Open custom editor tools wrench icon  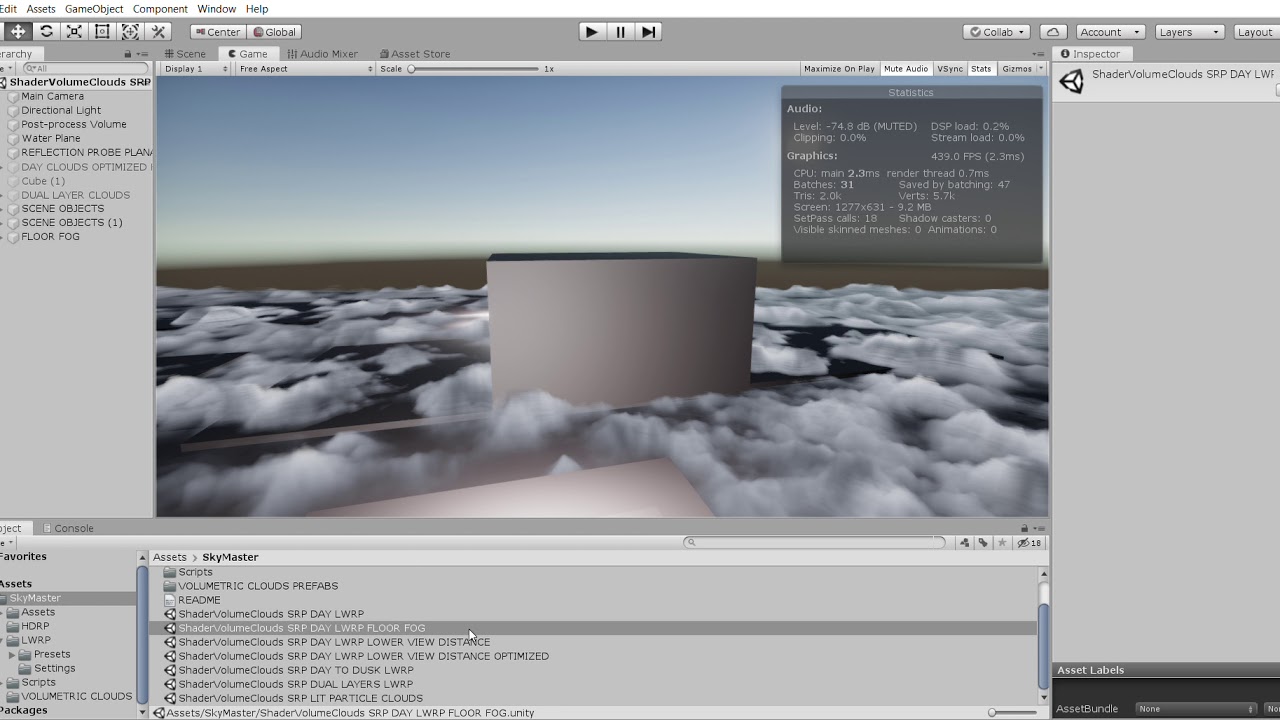(158, 32)
